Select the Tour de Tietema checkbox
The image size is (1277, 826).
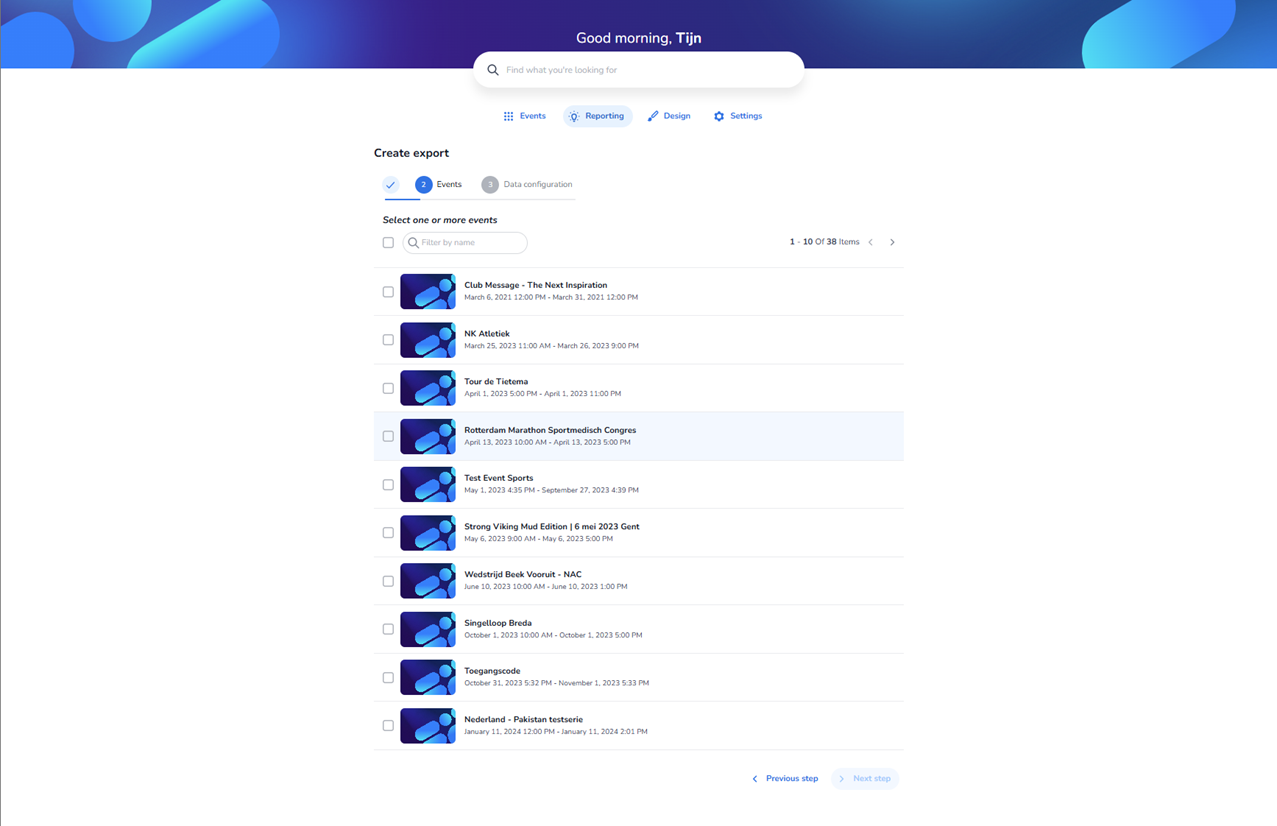click(x=388, y=388)
